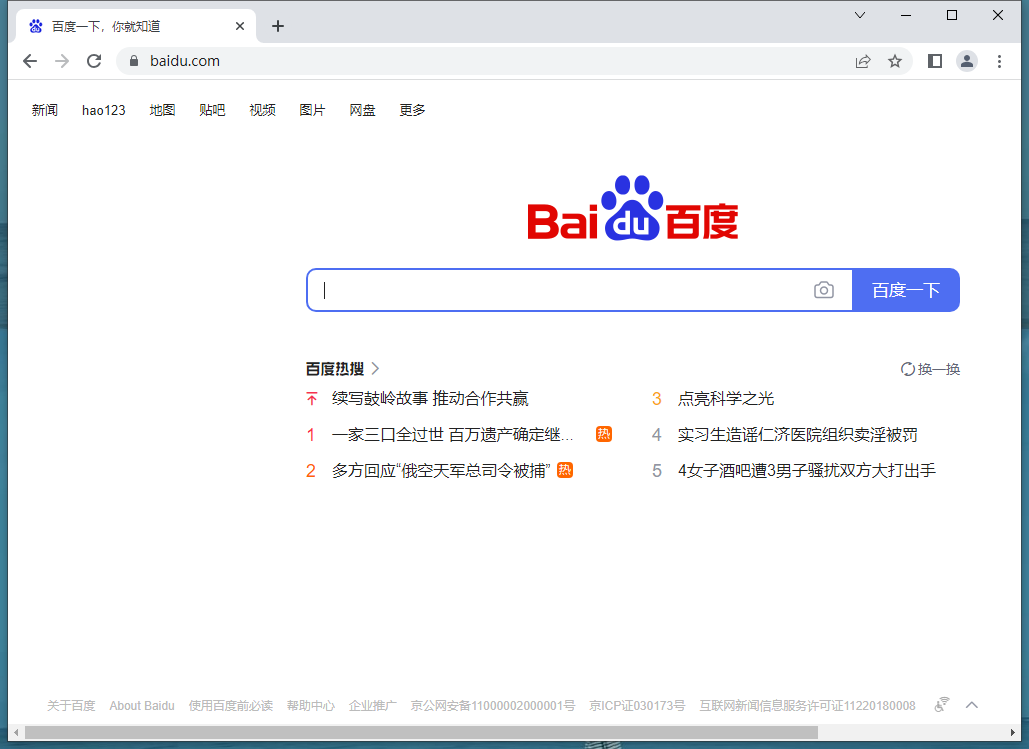Click the scrollbar left arrow
1029x749 pixels.
coord(16,732)
